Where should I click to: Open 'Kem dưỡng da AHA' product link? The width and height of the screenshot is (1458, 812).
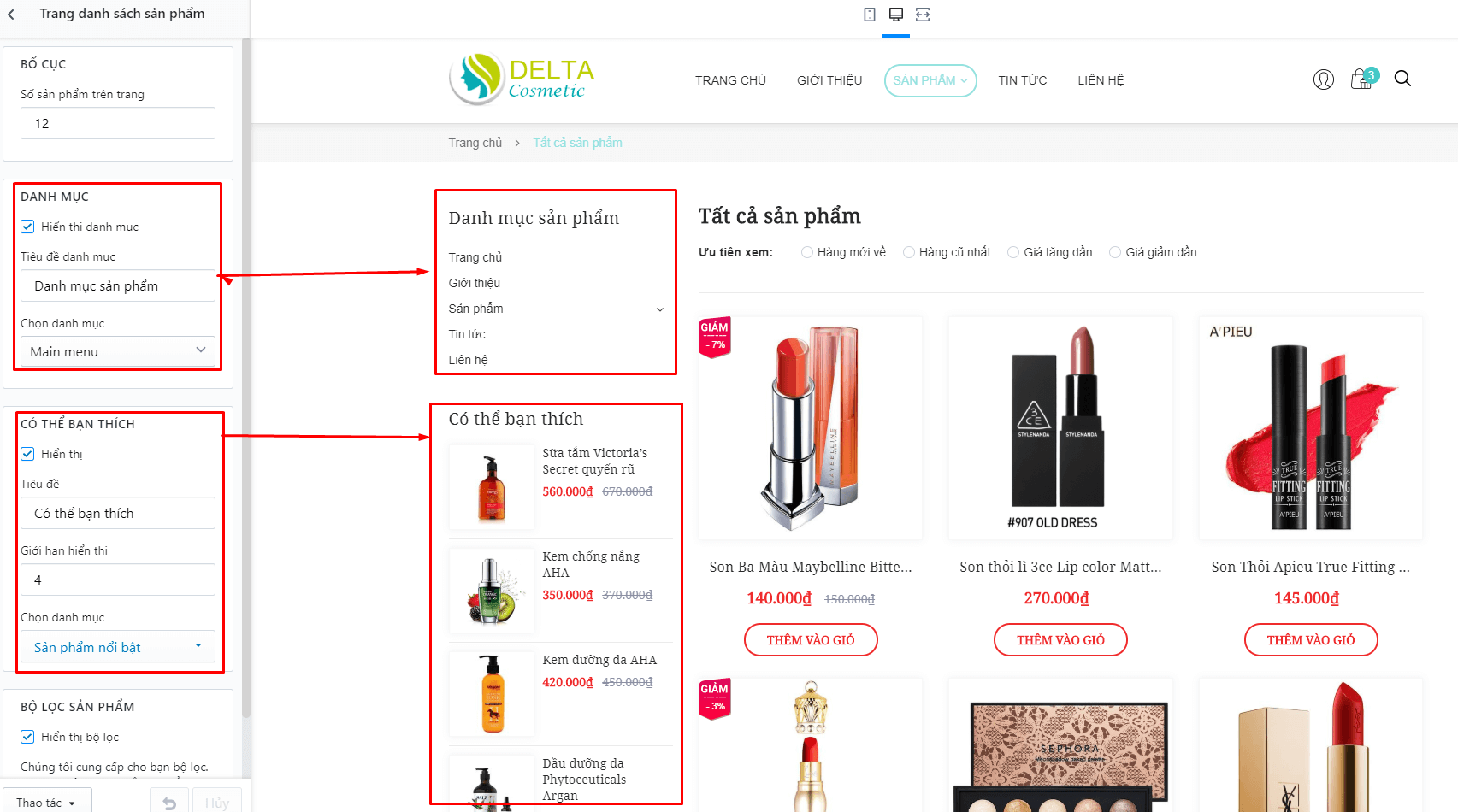pyautogui.click(x=599, y=660)
